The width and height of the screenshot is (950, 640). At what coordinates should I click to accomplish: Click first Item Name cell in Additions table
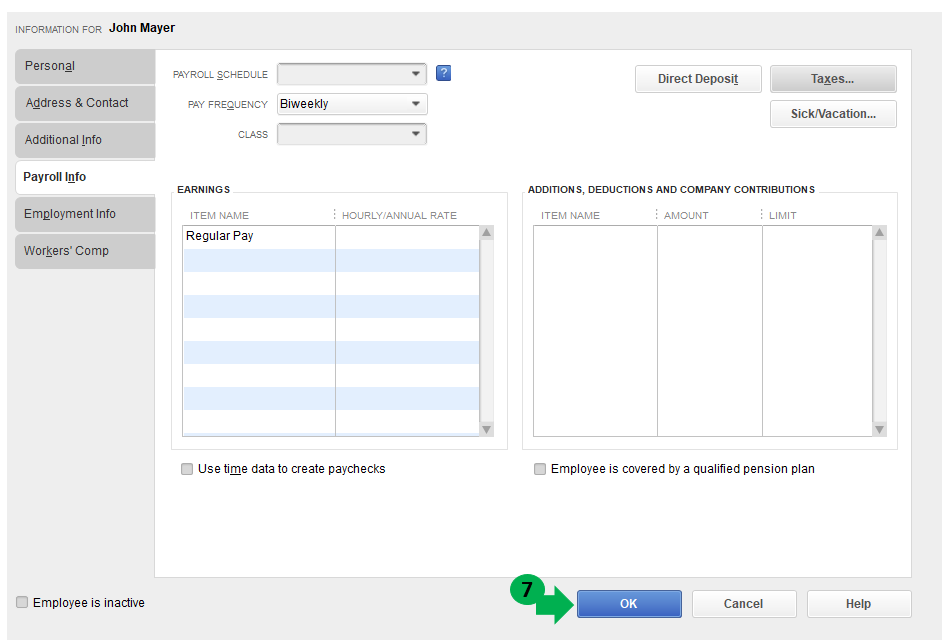tap(596, 237)
